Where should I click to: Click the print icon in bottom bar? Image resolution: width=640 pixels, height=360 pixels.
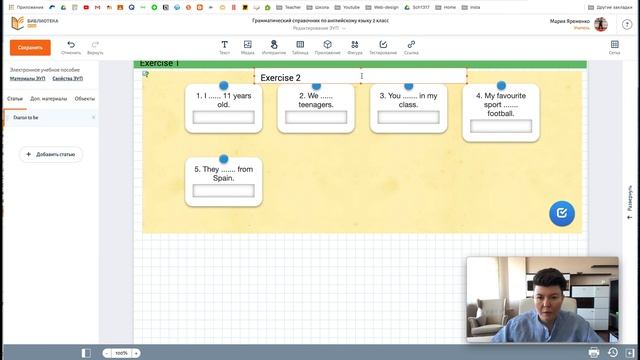click(x=594, y=352)
